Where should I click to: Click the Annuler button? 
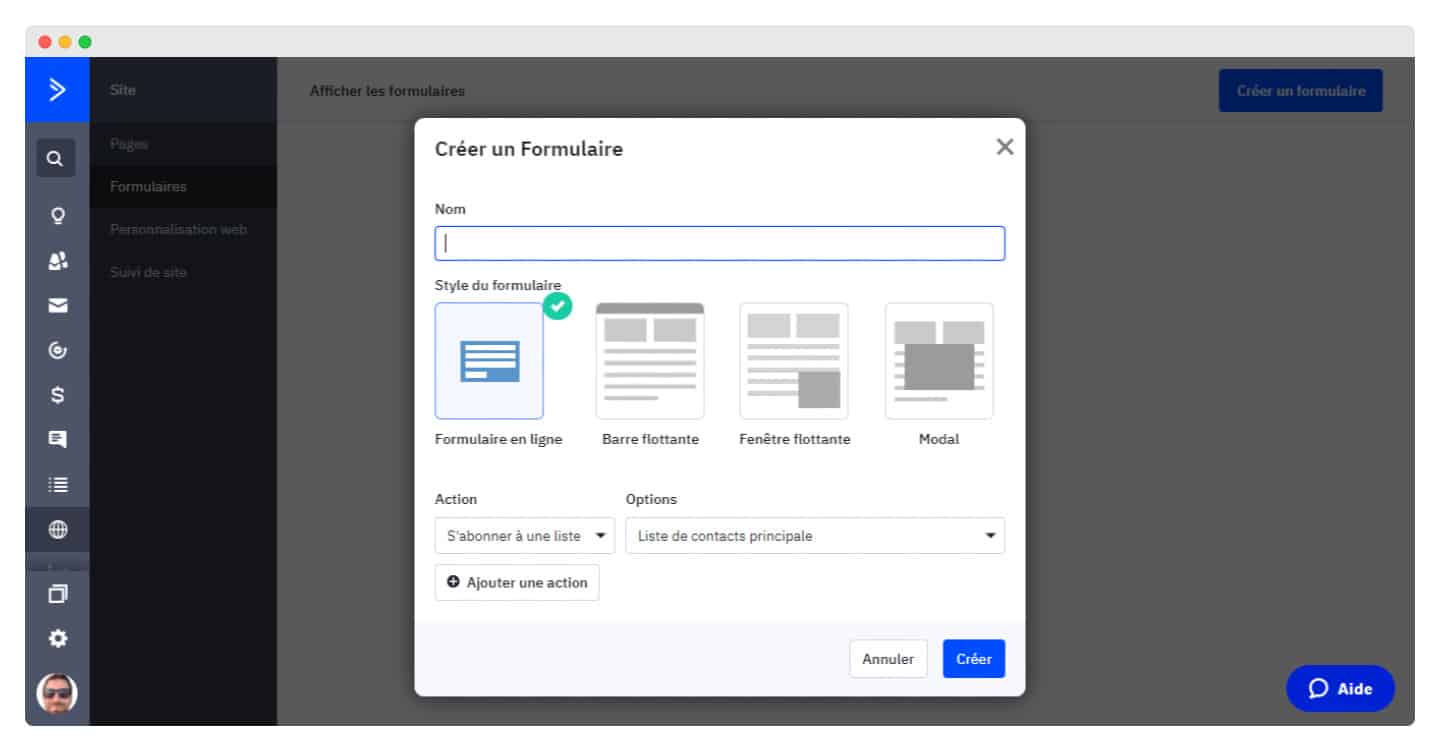(x=888, y=659)
